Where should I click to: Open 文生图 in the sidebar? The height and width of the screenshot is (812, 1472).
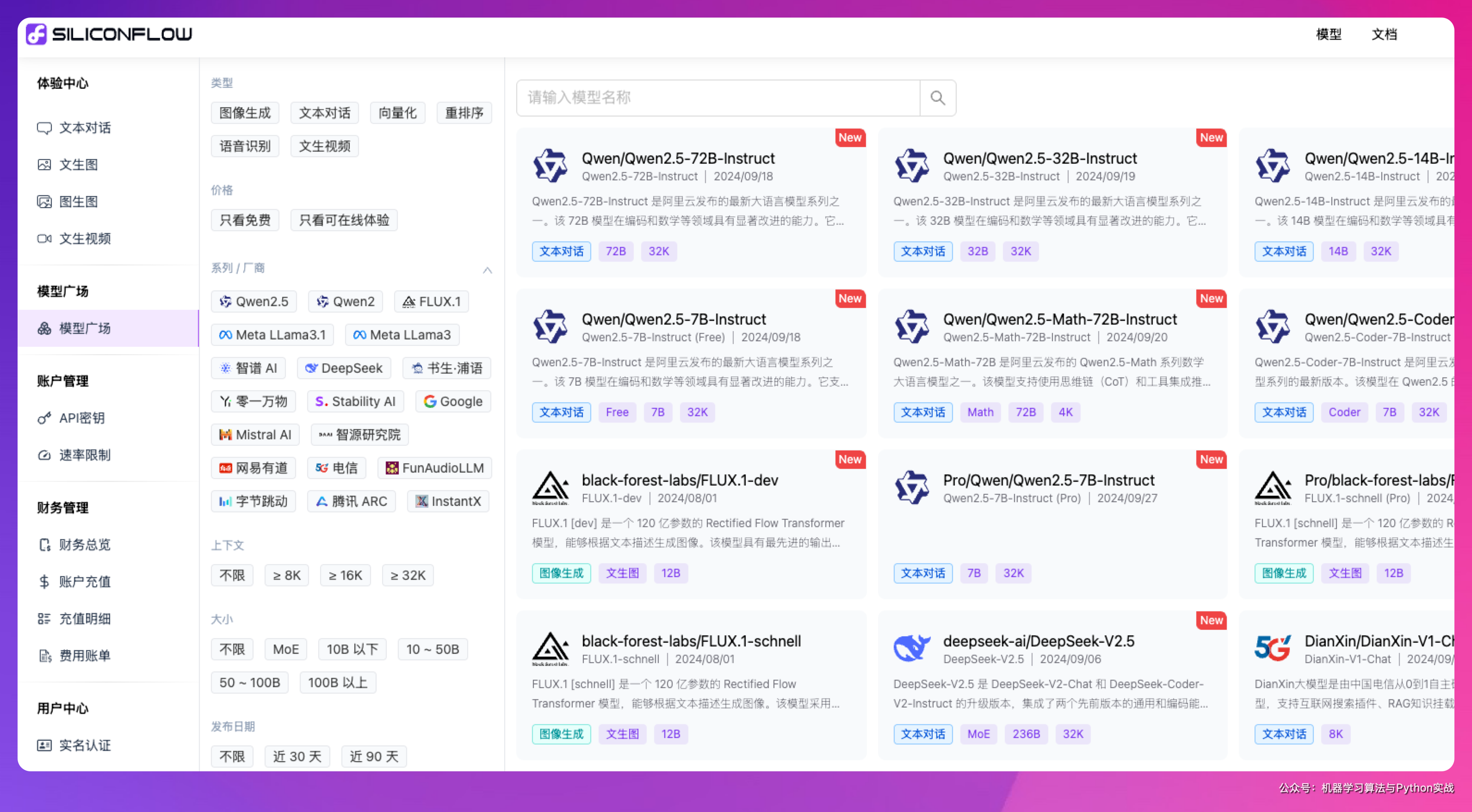click(x=78, y=165)
